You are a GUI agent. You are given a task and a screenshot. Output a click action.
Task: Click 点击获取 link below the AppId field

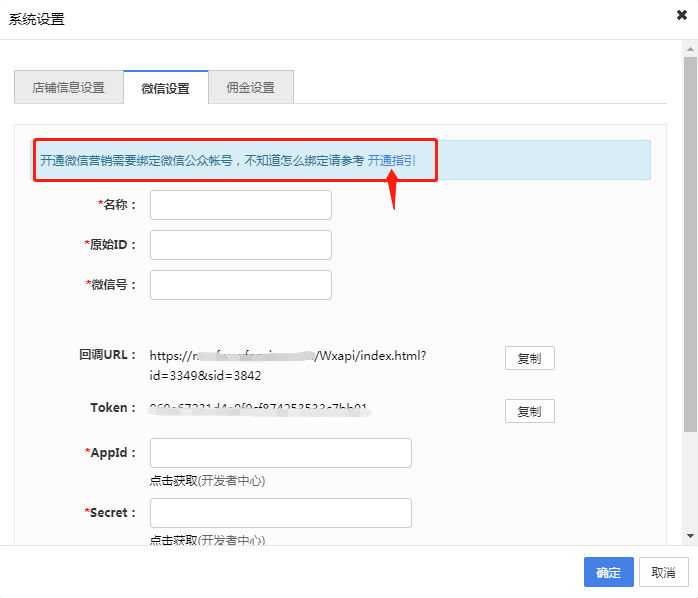point(172,480)
